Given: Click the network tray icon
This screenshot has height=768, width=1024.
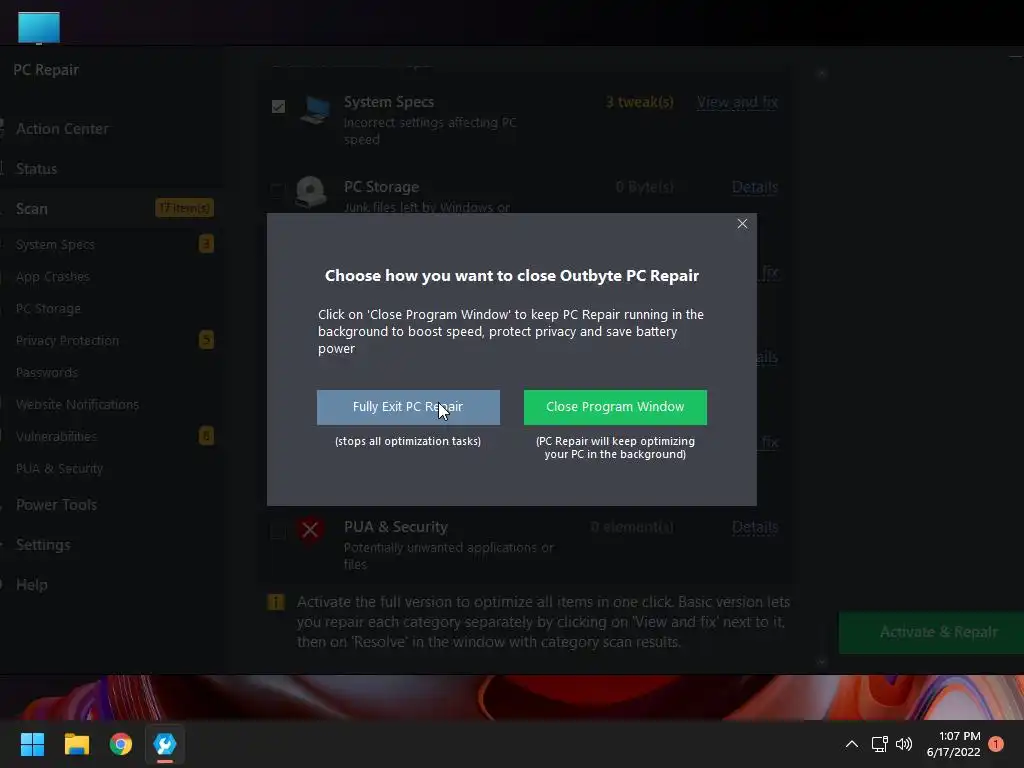Looking at the screenshot, I should point(880,744).
